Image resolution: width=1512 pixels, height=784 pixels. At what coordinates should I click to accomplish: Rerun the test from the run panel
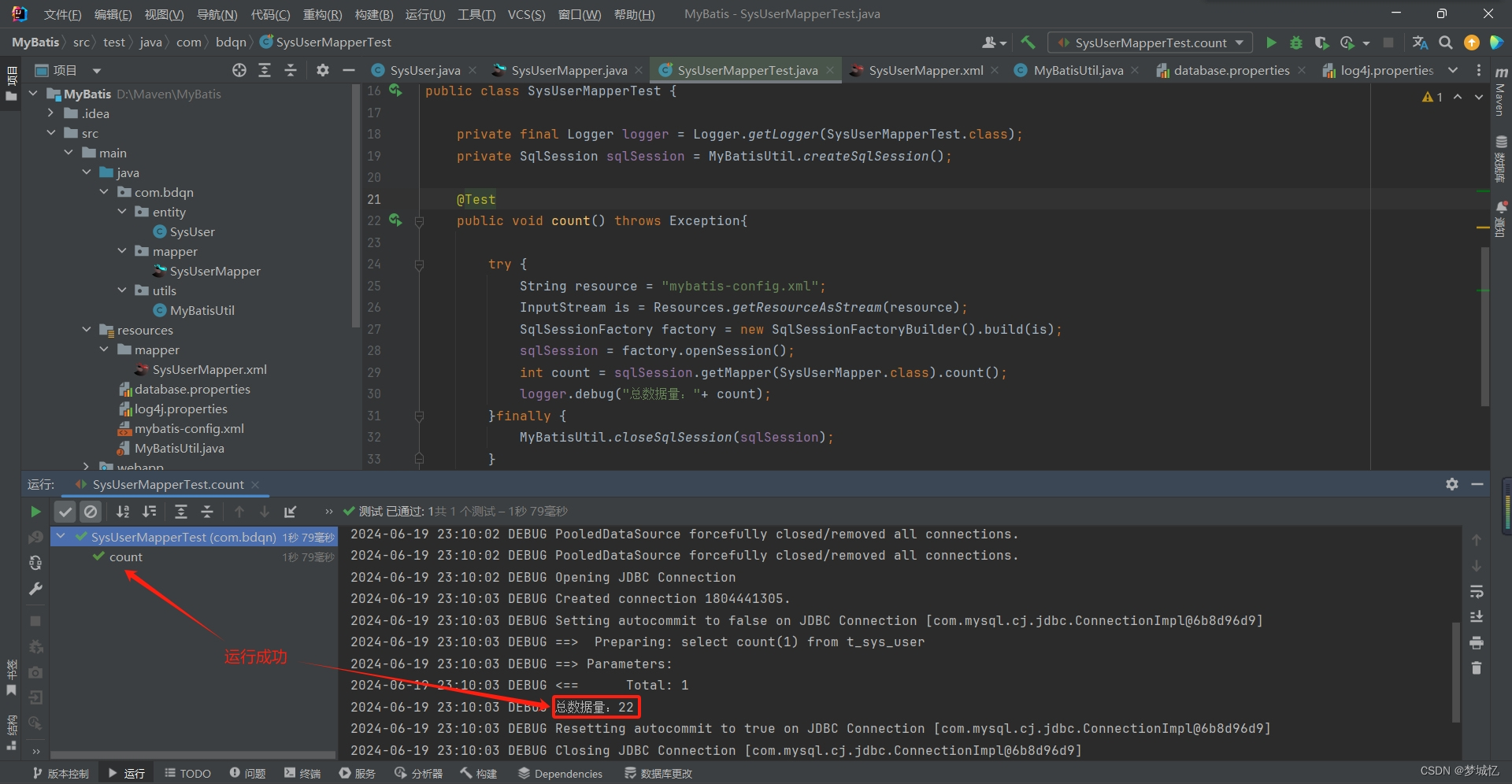(35, 512)
